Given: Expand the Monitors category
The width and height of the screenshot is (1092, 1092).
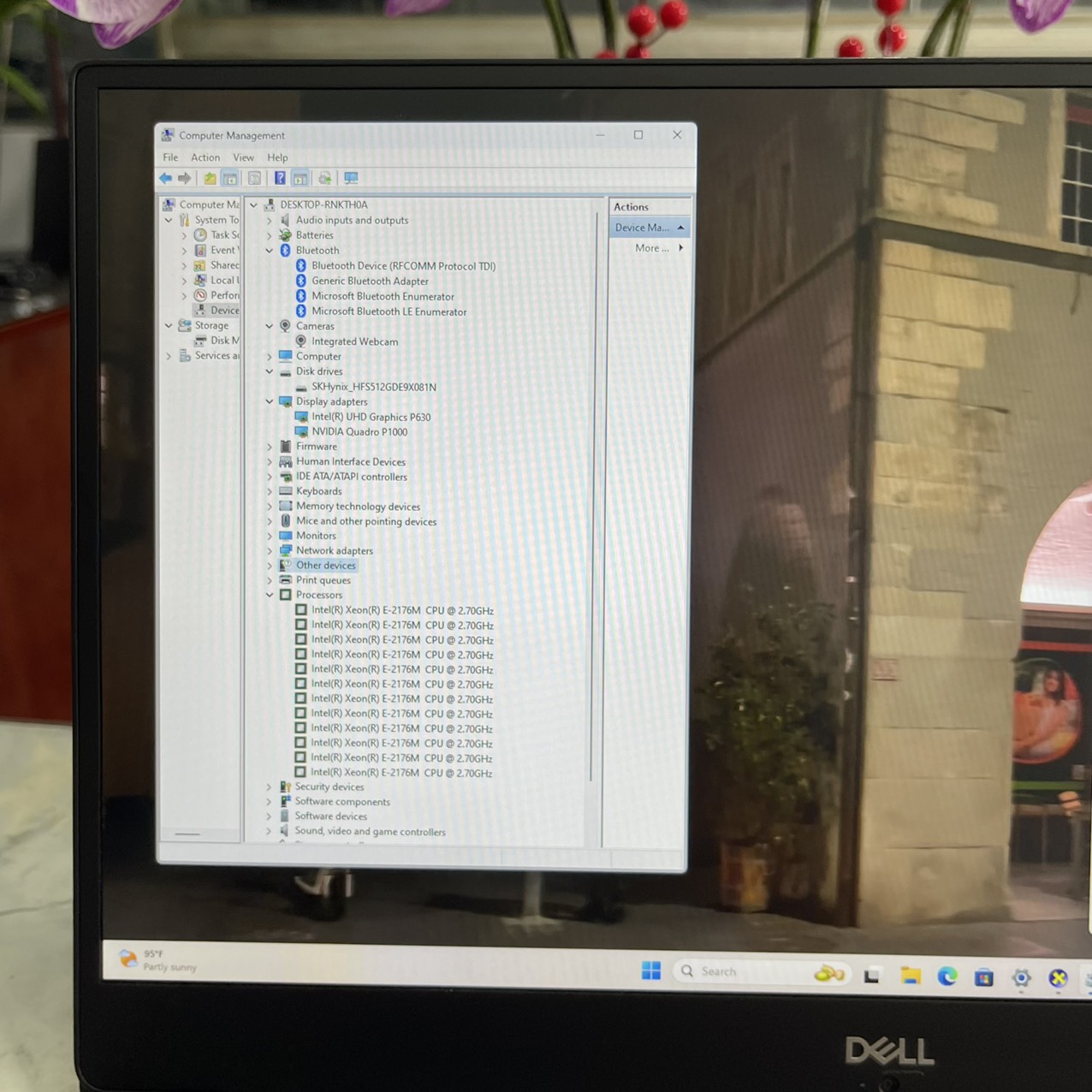Looking at the screenshot, I should tap(270, 536).
